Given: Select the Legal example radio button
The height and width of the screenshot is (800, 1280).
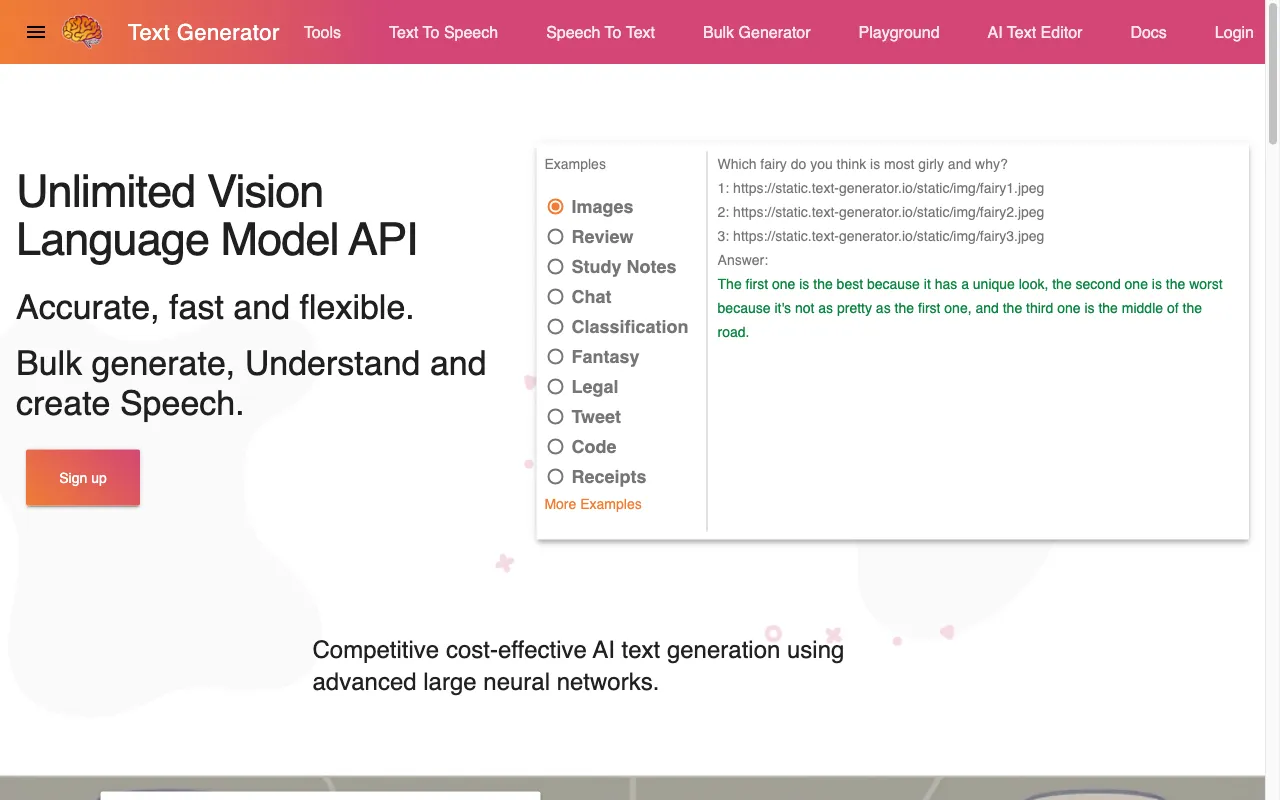Looking at the screenshot, I should click(556, 387).
